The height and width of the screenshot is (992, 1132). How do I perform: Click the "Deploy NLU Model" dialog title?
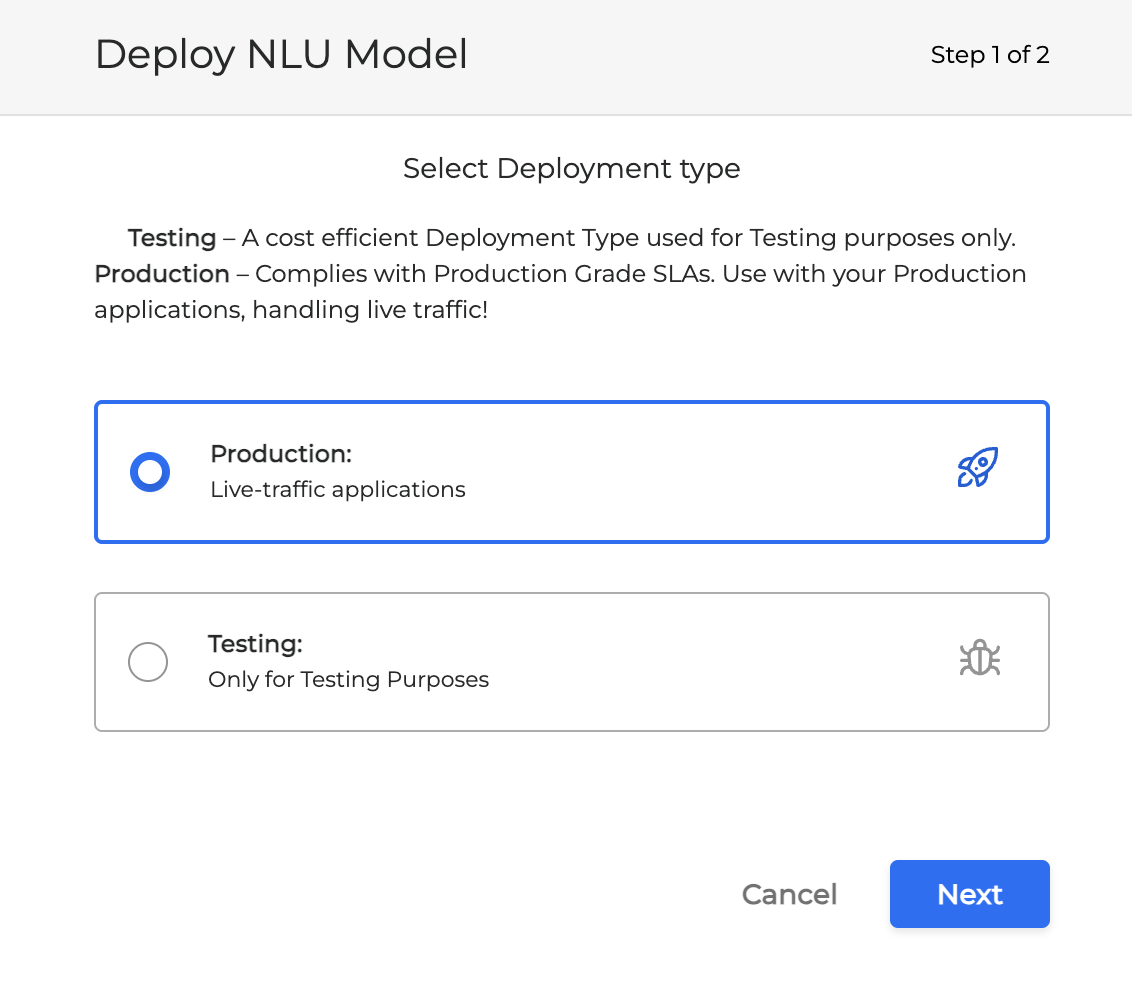(x=281, y=55)
